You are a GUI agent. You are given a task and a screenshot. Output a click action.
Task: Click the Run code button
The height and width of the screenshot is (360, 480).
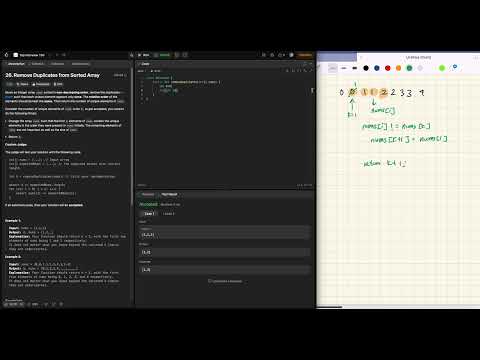(x=144, y=55)
